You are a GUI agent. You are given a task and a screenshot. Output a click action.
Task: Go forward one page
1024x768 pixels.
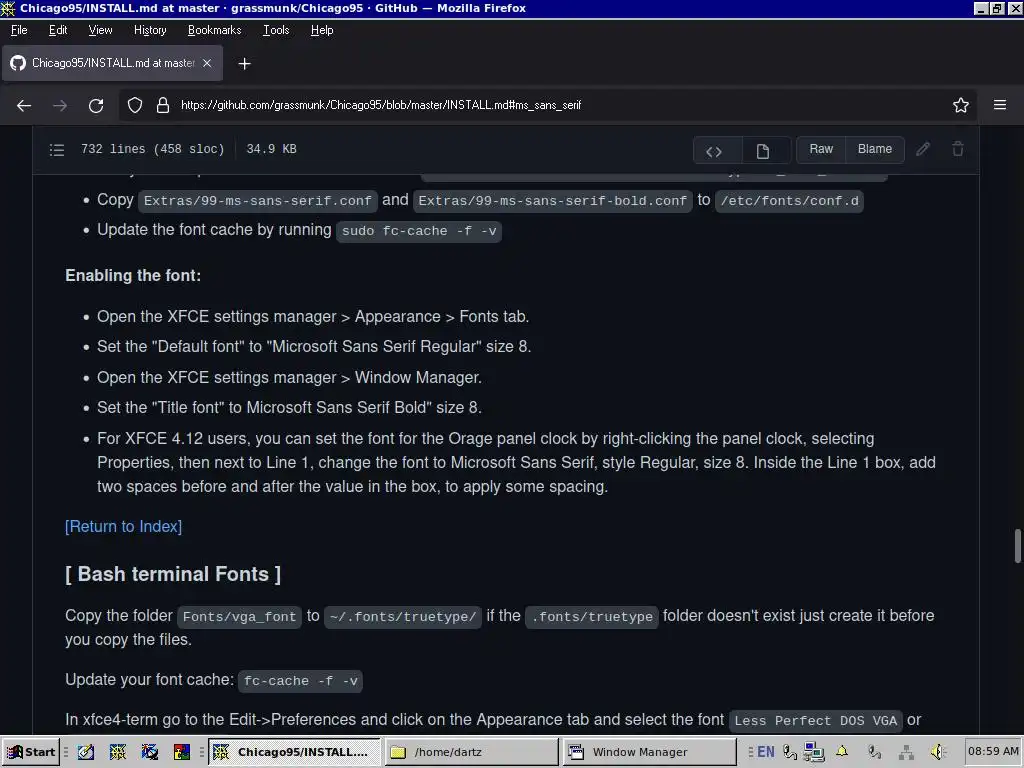[60, 105]
